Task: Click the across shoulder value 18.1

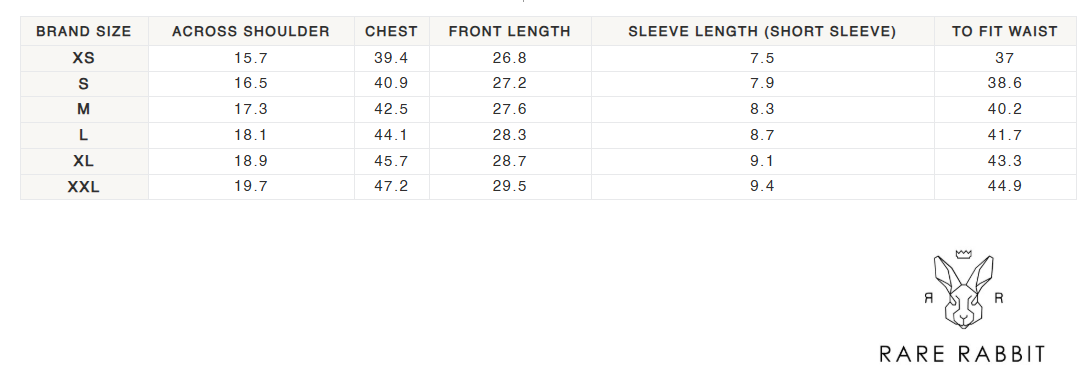Action: pos(251,135)
